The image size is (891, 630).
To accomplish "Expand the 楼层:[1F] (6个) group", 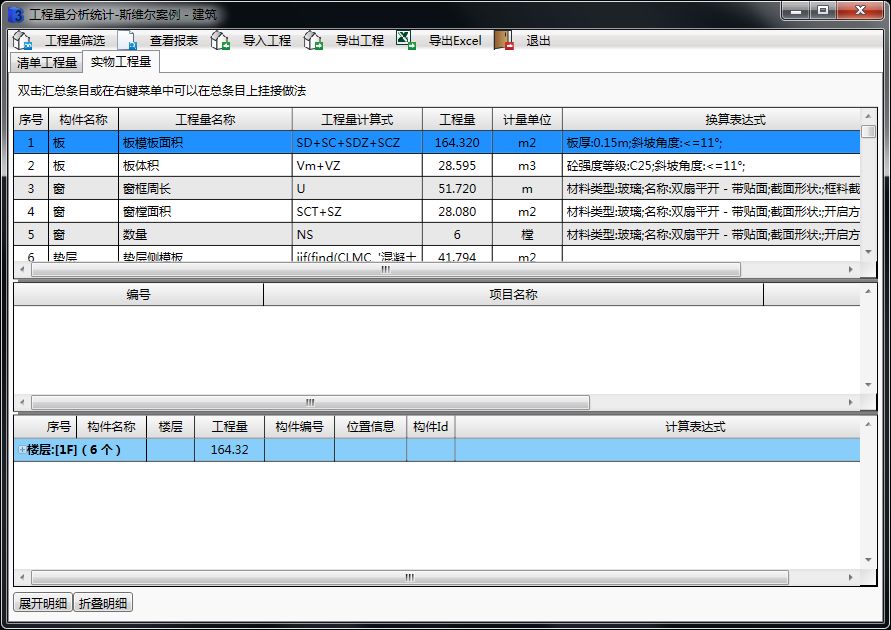I will 22,450.
